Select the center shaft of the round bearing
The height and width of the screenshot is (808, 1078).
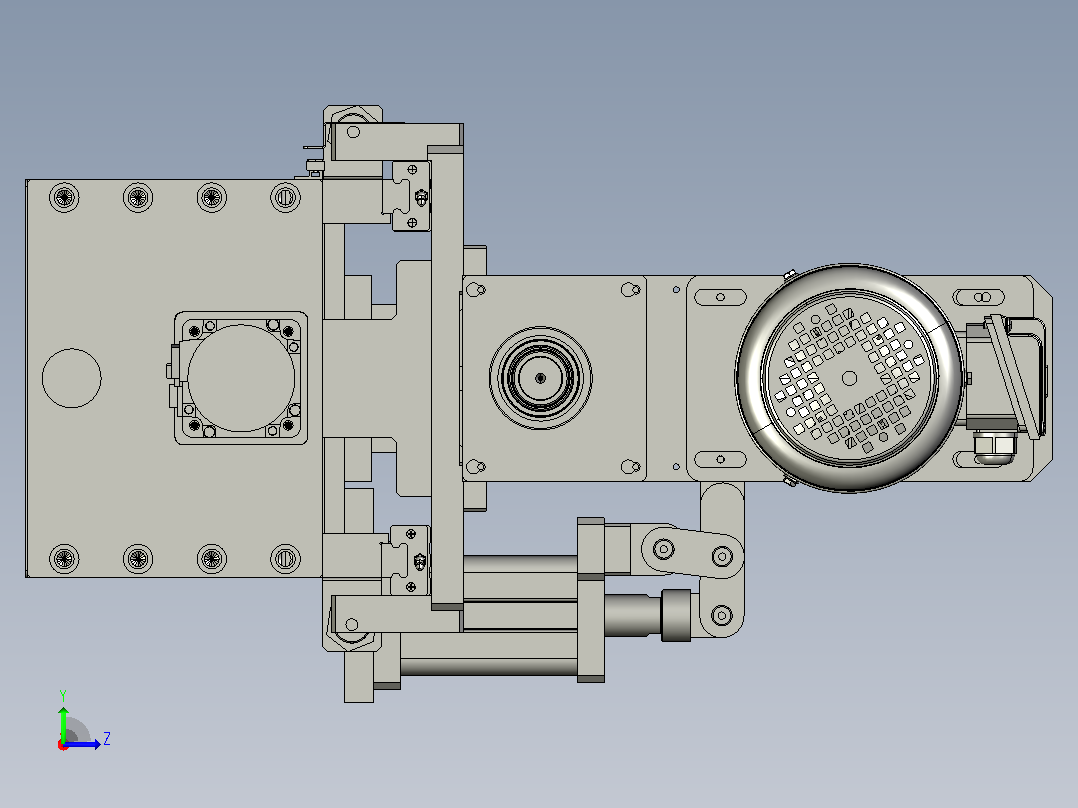540,378
